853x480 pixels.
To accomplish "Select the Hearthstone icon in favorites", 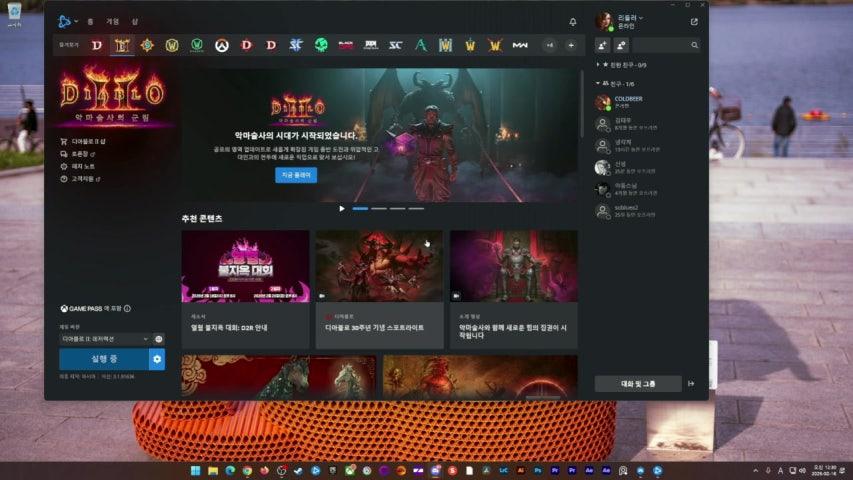I will tap(147, 45).
